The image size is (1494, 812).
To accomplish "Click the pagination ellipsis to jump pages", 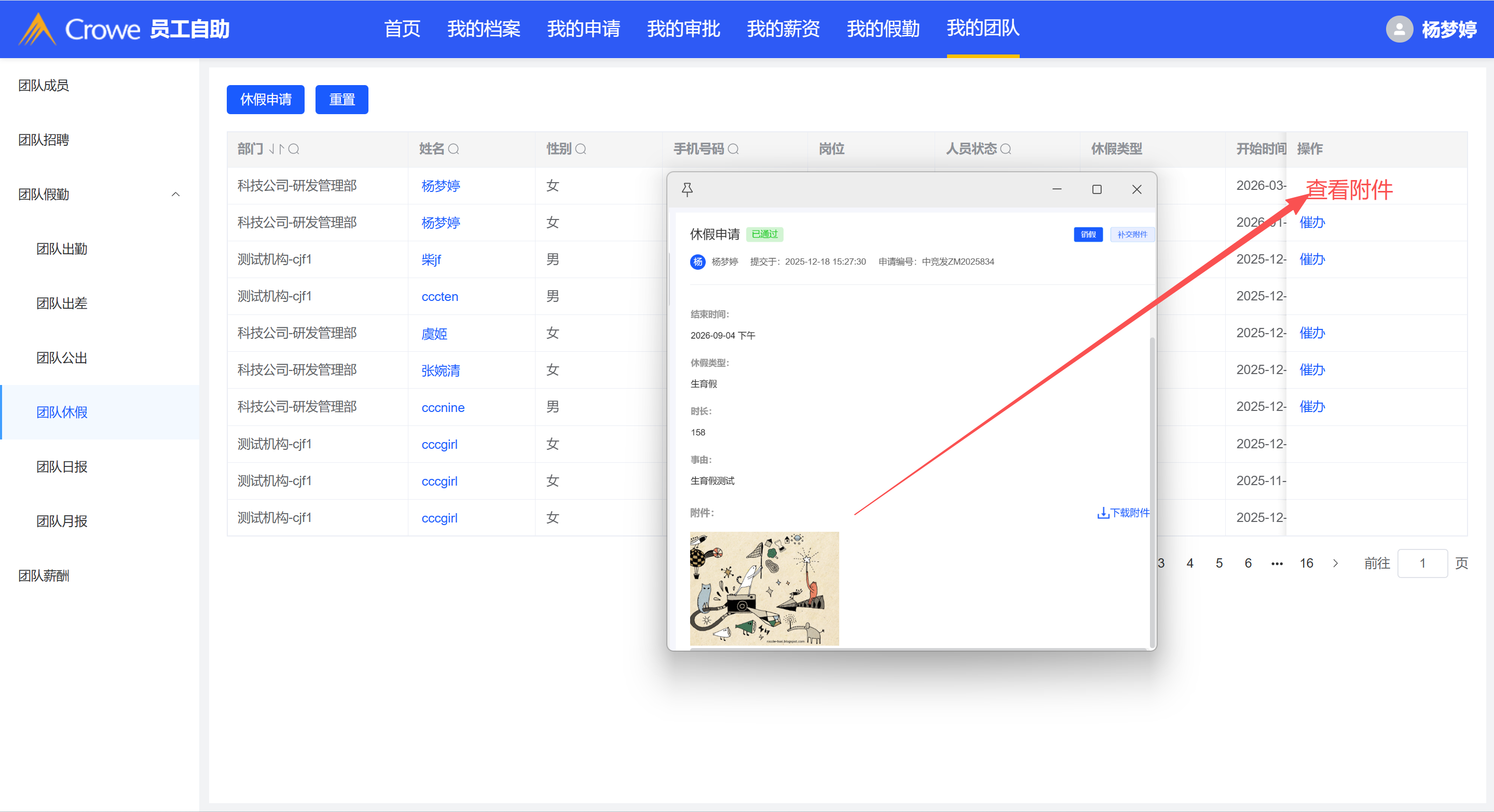I will 1277,563.
